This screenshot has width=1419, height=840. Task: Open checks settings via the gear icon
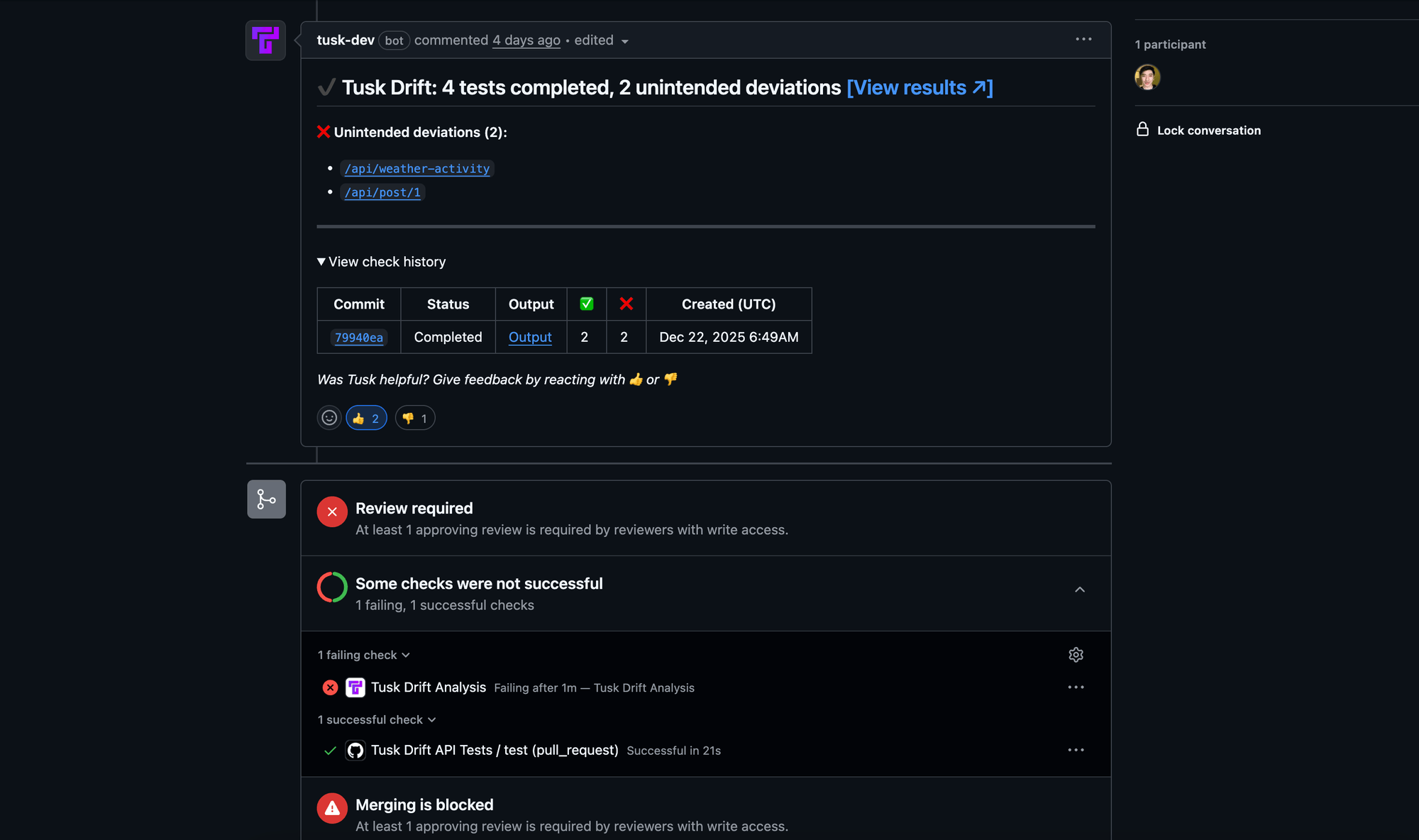(1076, 654)
